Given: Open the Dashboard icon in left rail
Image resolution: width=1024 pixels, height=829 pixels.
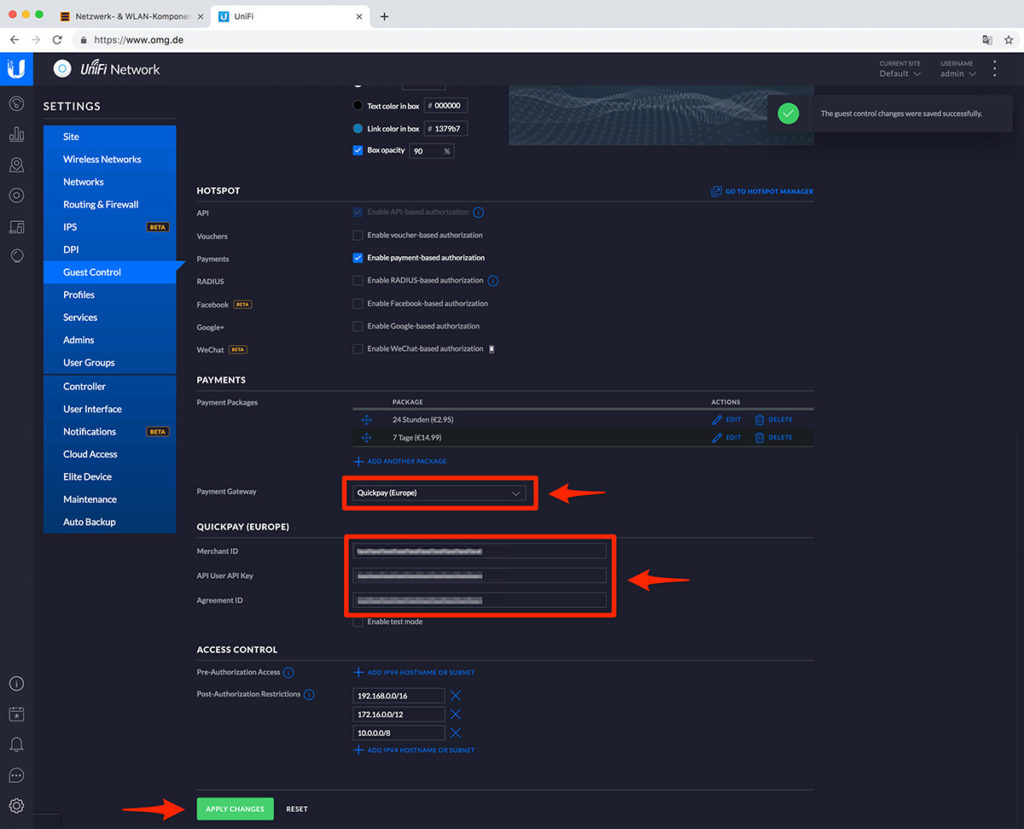Looking at the screenshot, I should [16, 103].
